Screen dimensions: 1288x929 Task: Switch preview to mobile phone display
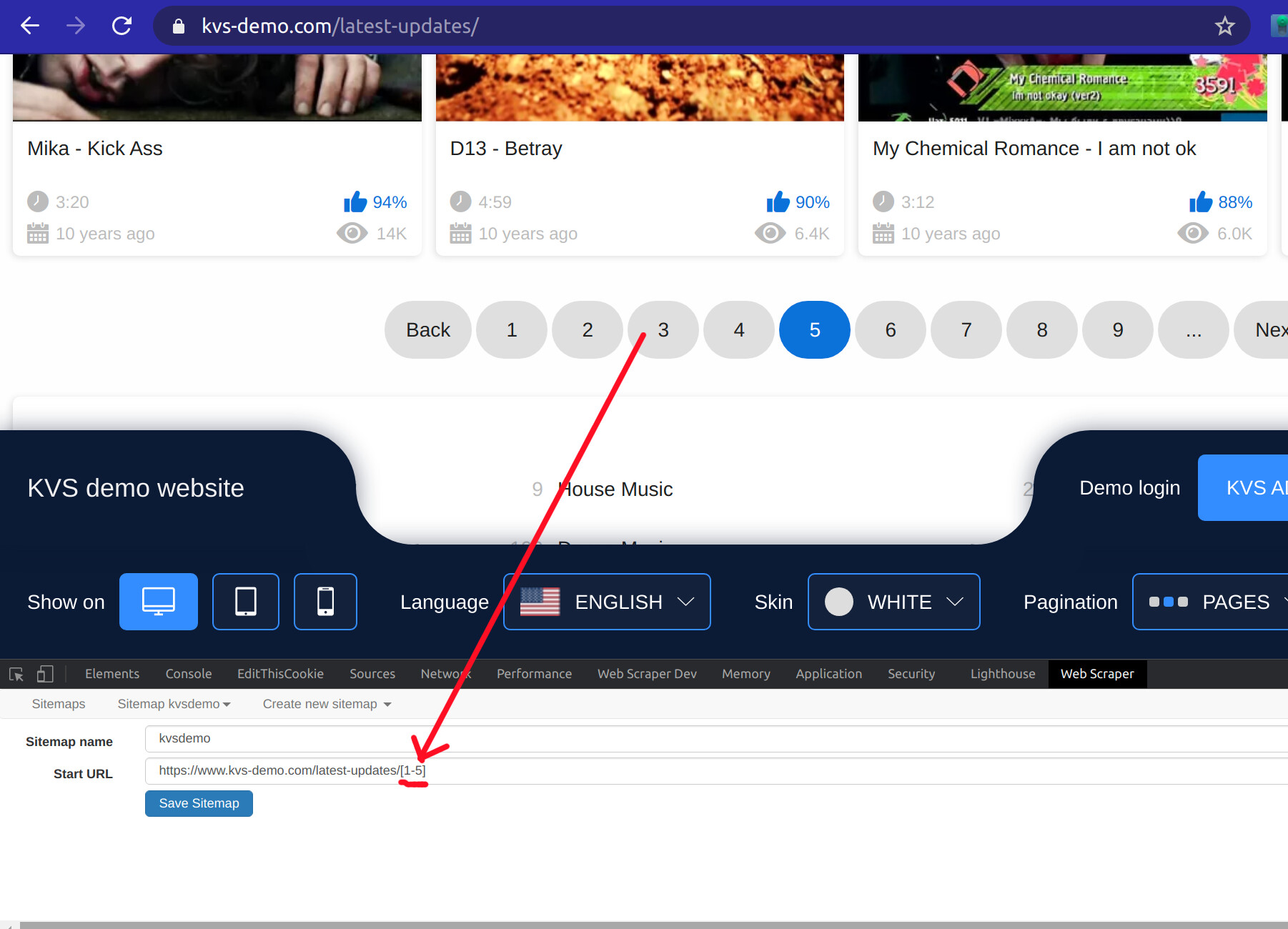click(325, 602)
